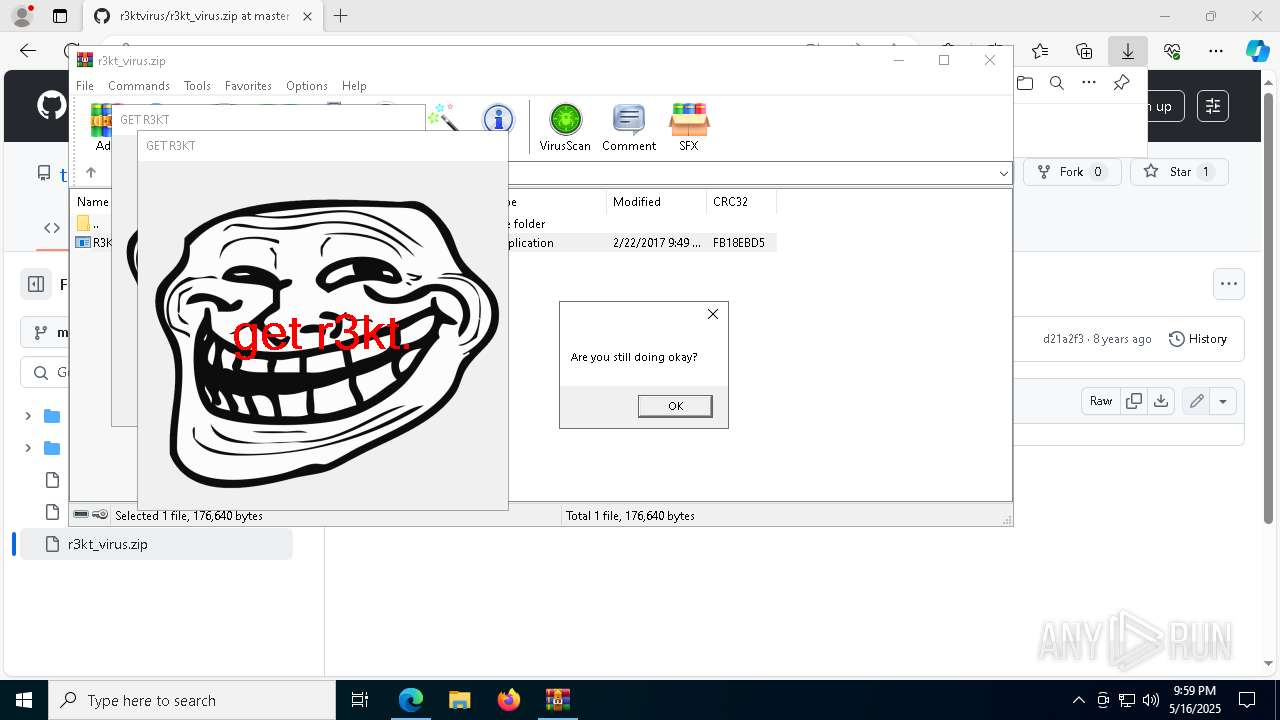Click the GitHub logo on the page
This screenshot has width=1280, height=720.
(52, 105)
